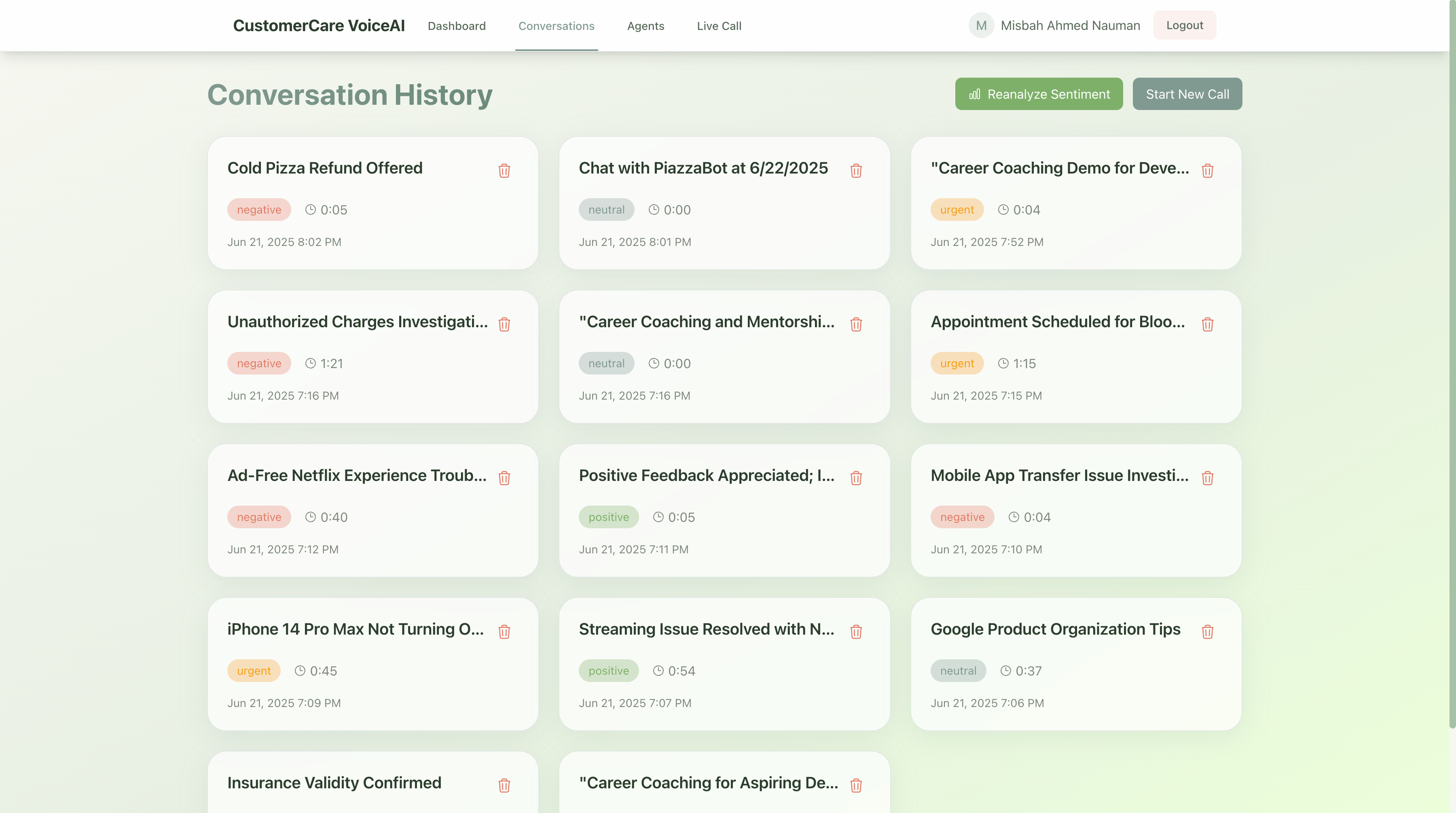1456x813 pixels.
Task: Log out using the Logout button
Action: tap(1184, 25)
